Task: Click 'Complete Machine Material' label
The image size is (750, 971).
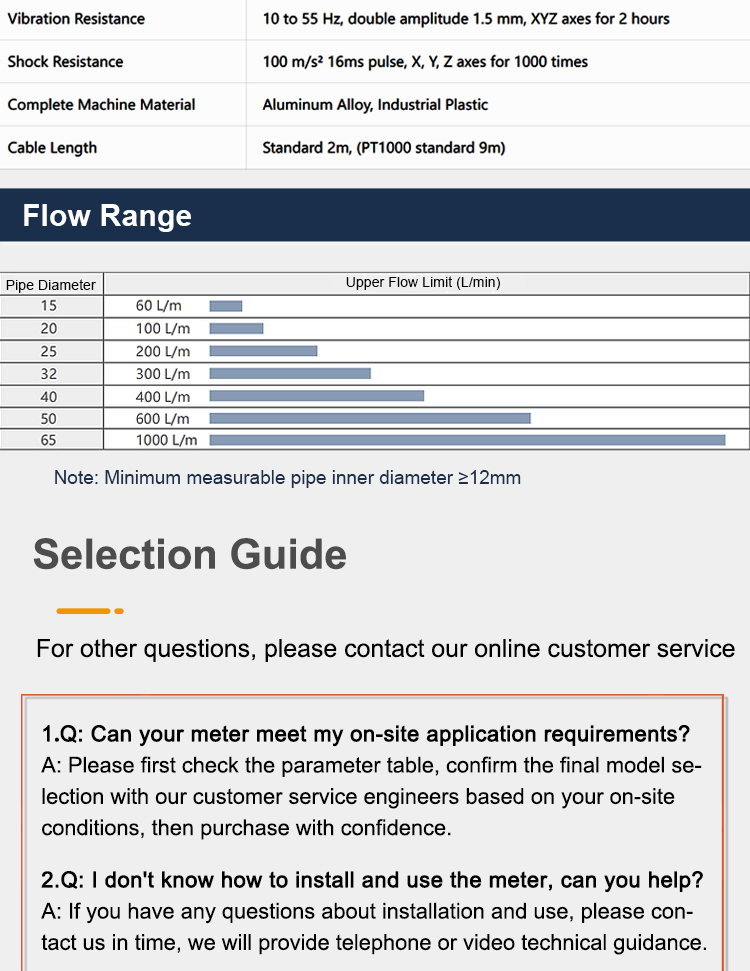Action: (101, 105)
